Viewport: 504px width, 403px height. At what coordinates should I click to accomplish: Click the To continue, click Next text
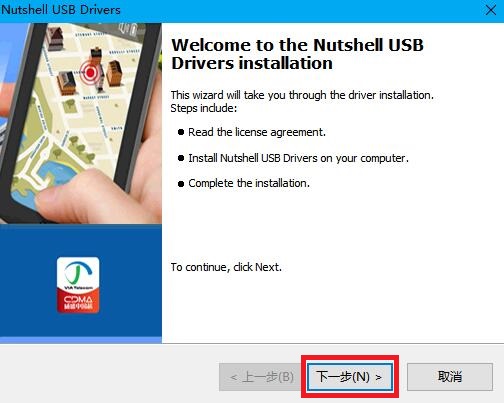point(226,267)
